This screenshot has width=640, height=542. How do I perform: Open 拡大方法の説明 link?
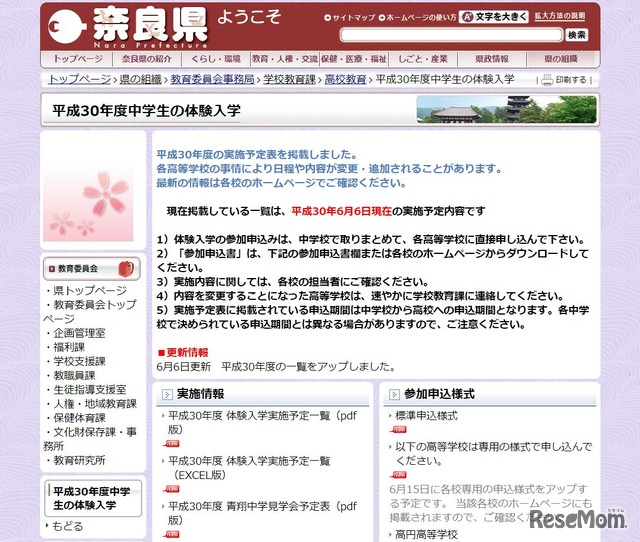560,16
